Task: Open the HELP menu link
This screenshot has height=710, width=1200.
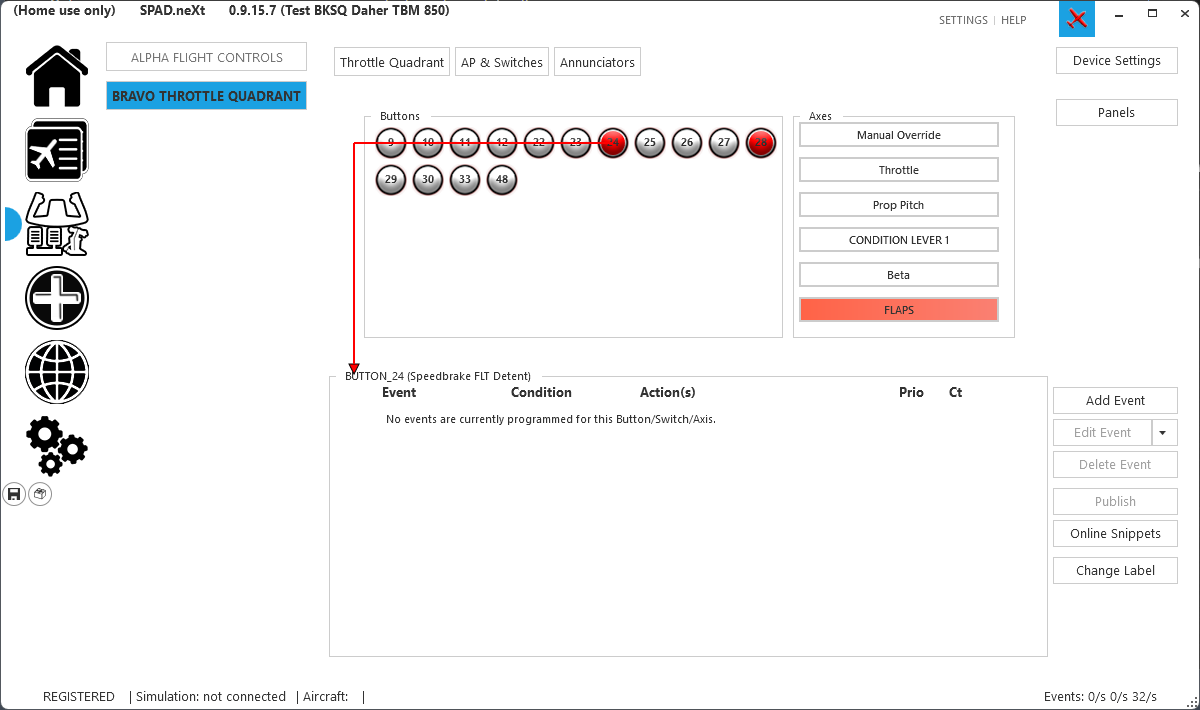Action: [1014, 20]
